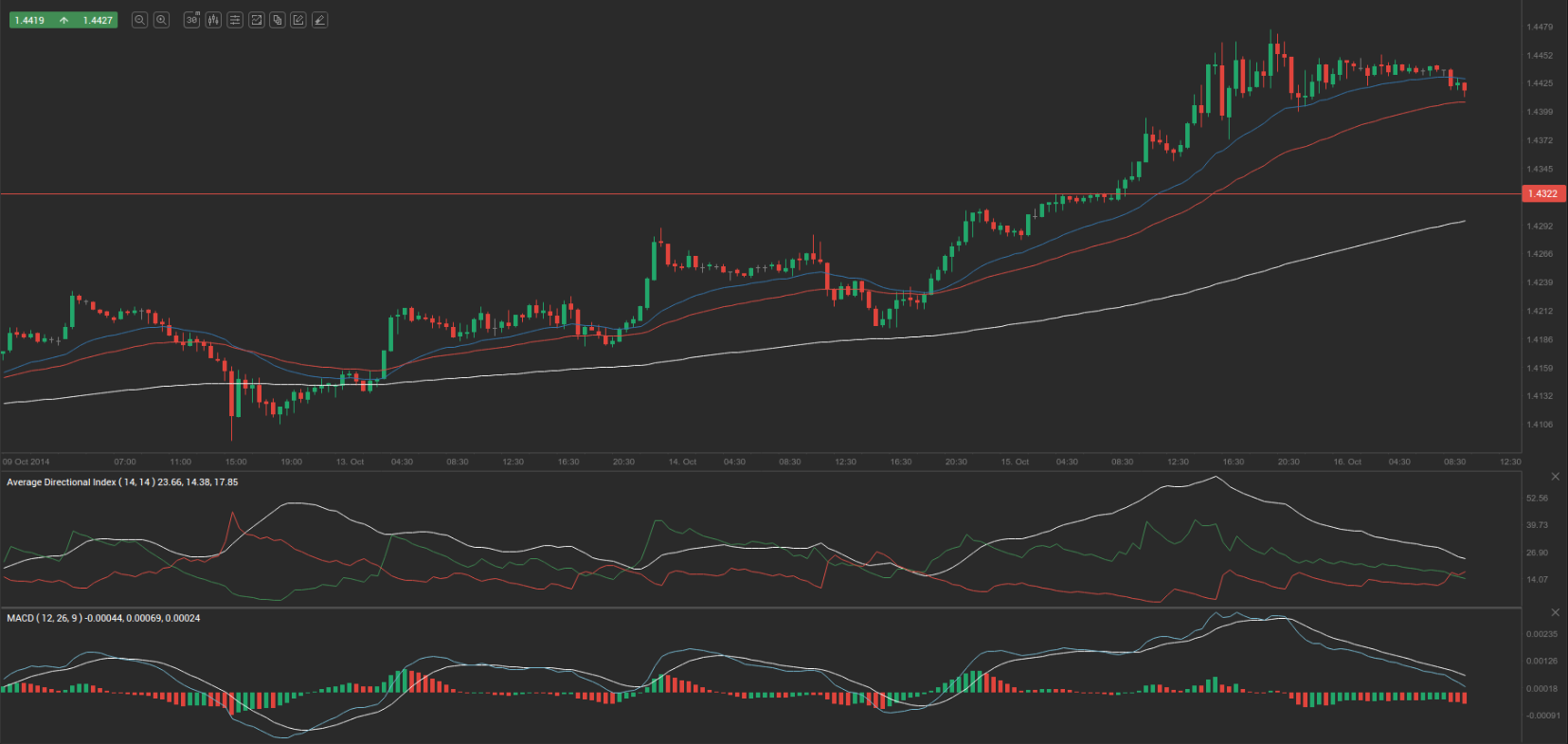Close the MACD indicator panel
Image resolution: width=1568 pixels, height=744 pixels.
(x=1555, y=612)
